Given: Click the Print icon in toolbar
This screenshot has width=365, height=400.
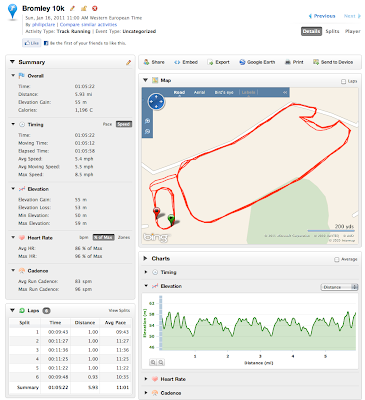Looking at the screenshot, I should pos(288,62).
